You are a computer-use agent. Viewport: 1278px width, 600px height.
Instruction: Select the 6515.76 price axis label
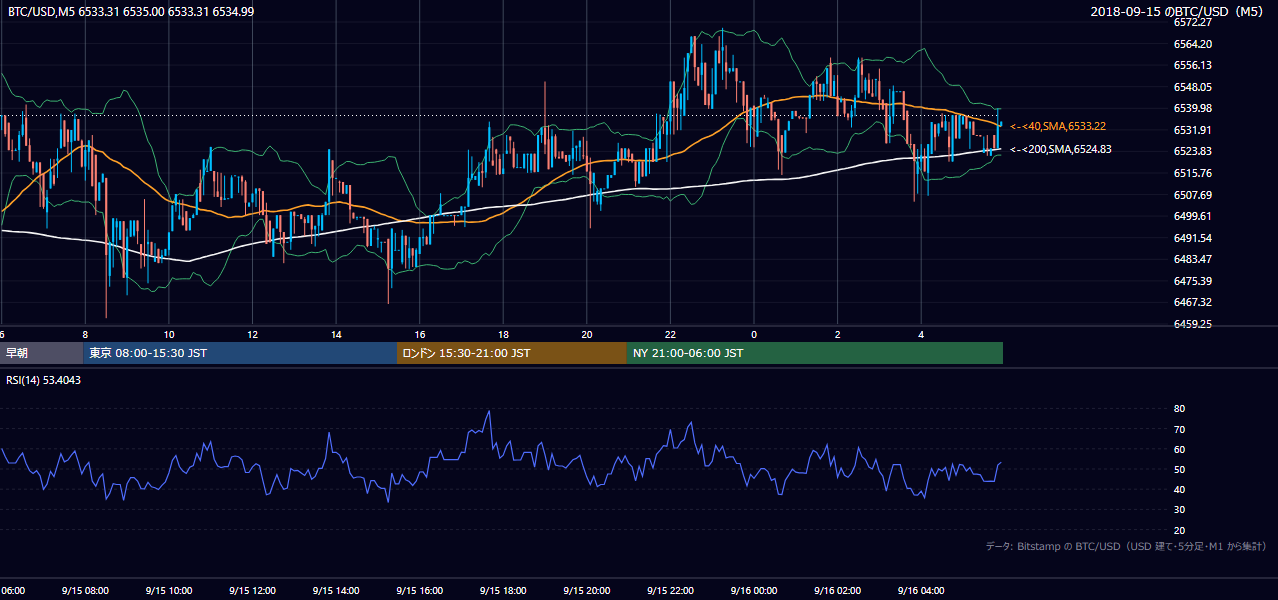1193,173
